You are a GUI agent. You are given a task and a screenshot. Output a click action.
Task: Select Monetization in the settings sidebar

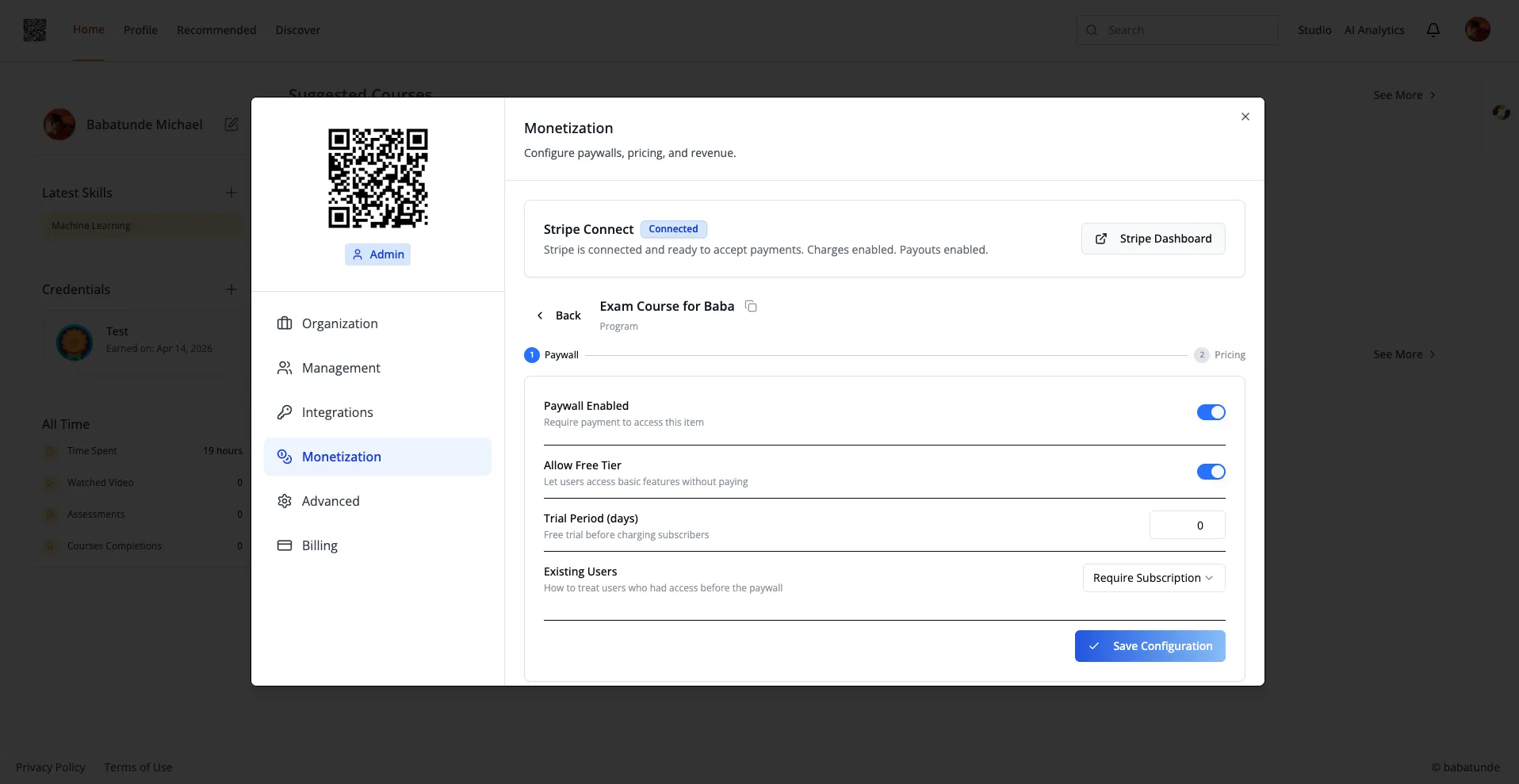click(x=377, y=457)
